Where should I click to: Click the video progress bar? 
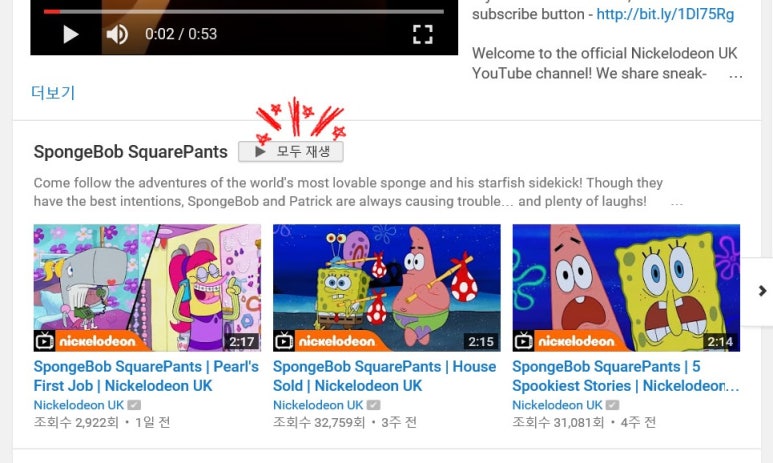(244, 11)
